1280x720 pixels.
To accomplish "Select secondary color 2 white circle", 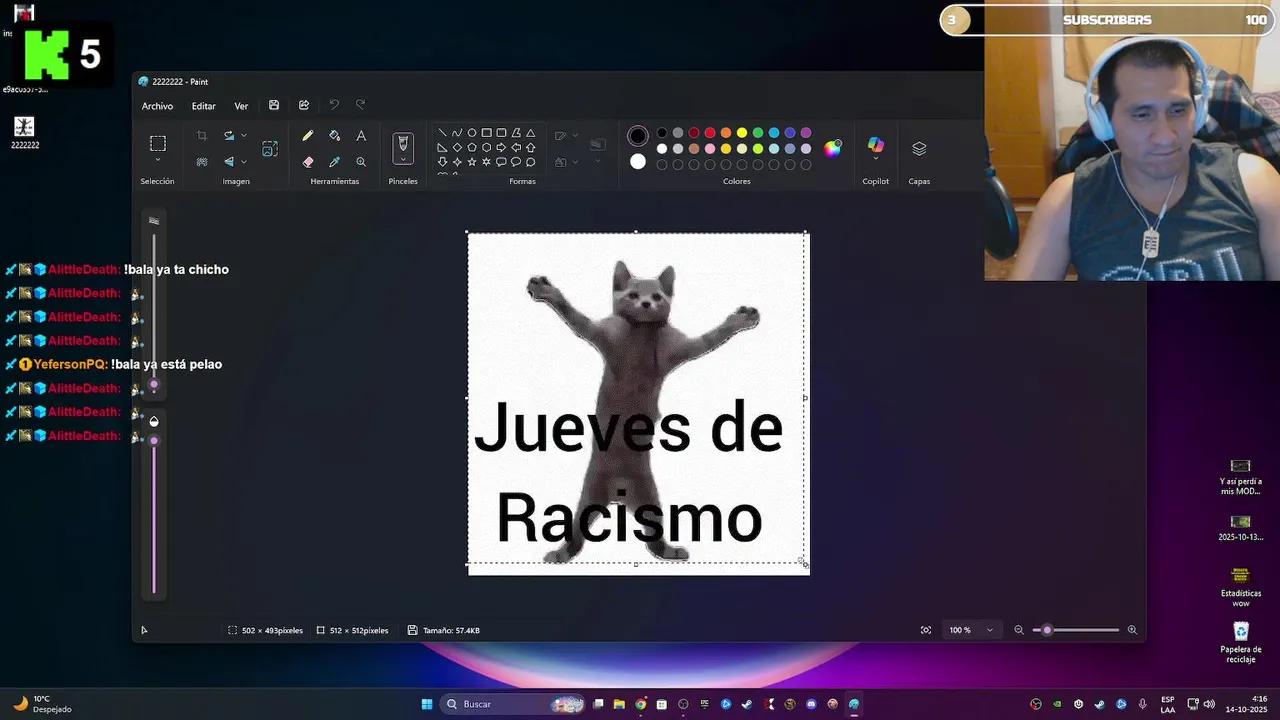I will pos(638,162).
